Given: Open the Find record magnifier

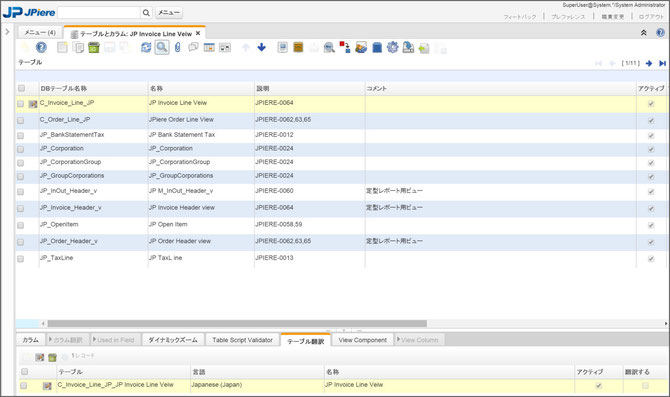Looking at the screenshot, I should click(x=162, y=47).
